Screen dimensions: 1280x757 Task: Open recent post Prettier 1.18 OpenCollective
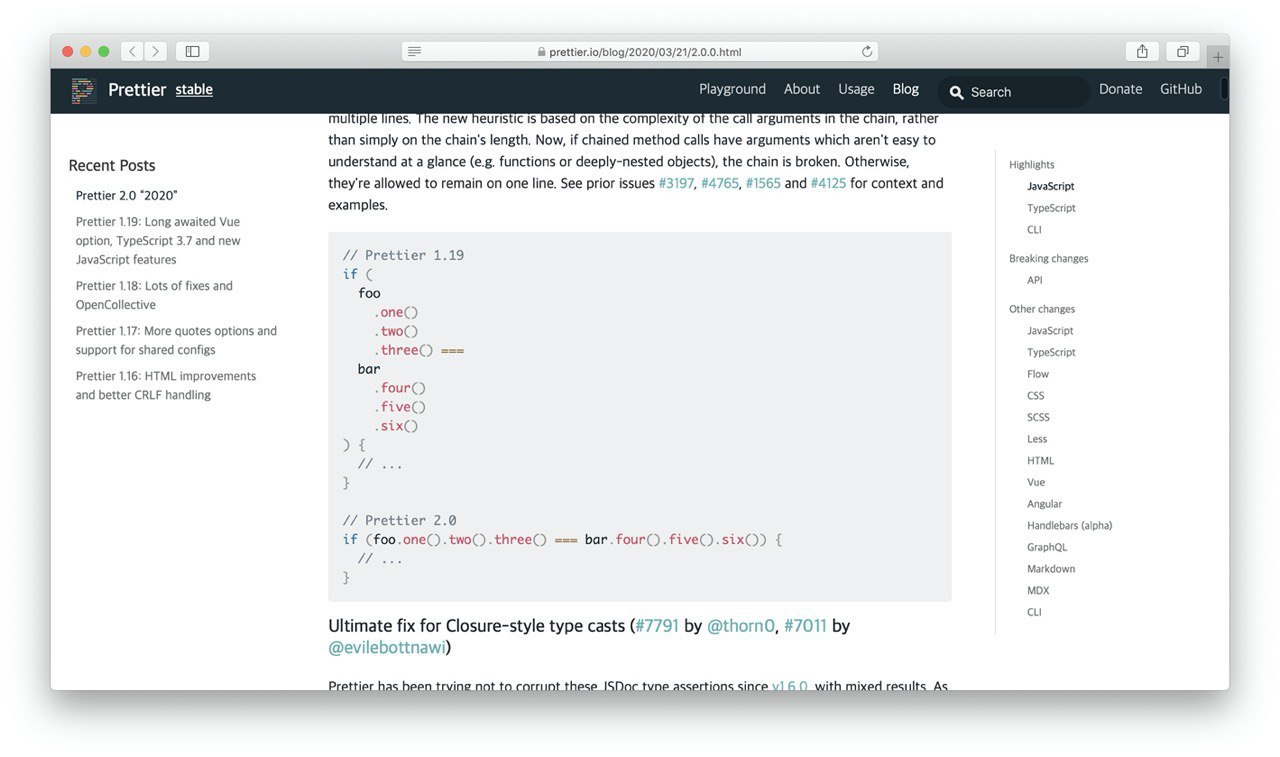coord(154,295)
